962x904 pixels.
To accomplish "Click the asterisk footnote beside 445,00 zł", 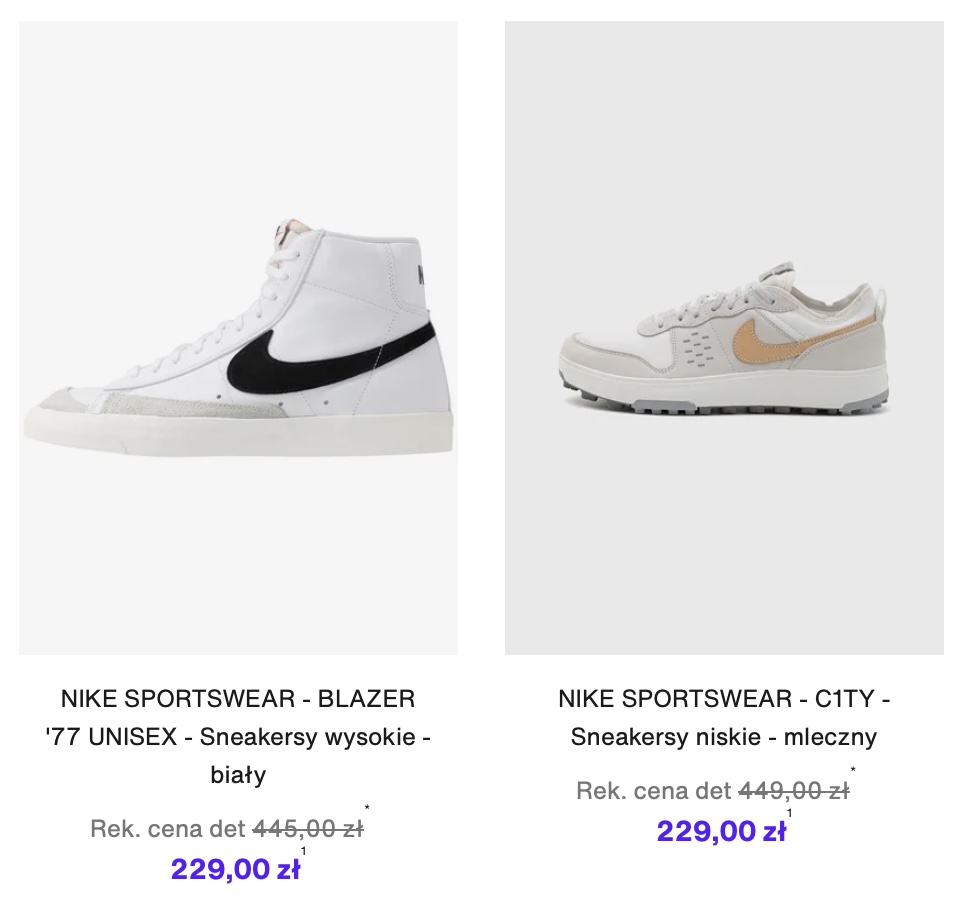I will pyautogui.click(x=368, y=808).
